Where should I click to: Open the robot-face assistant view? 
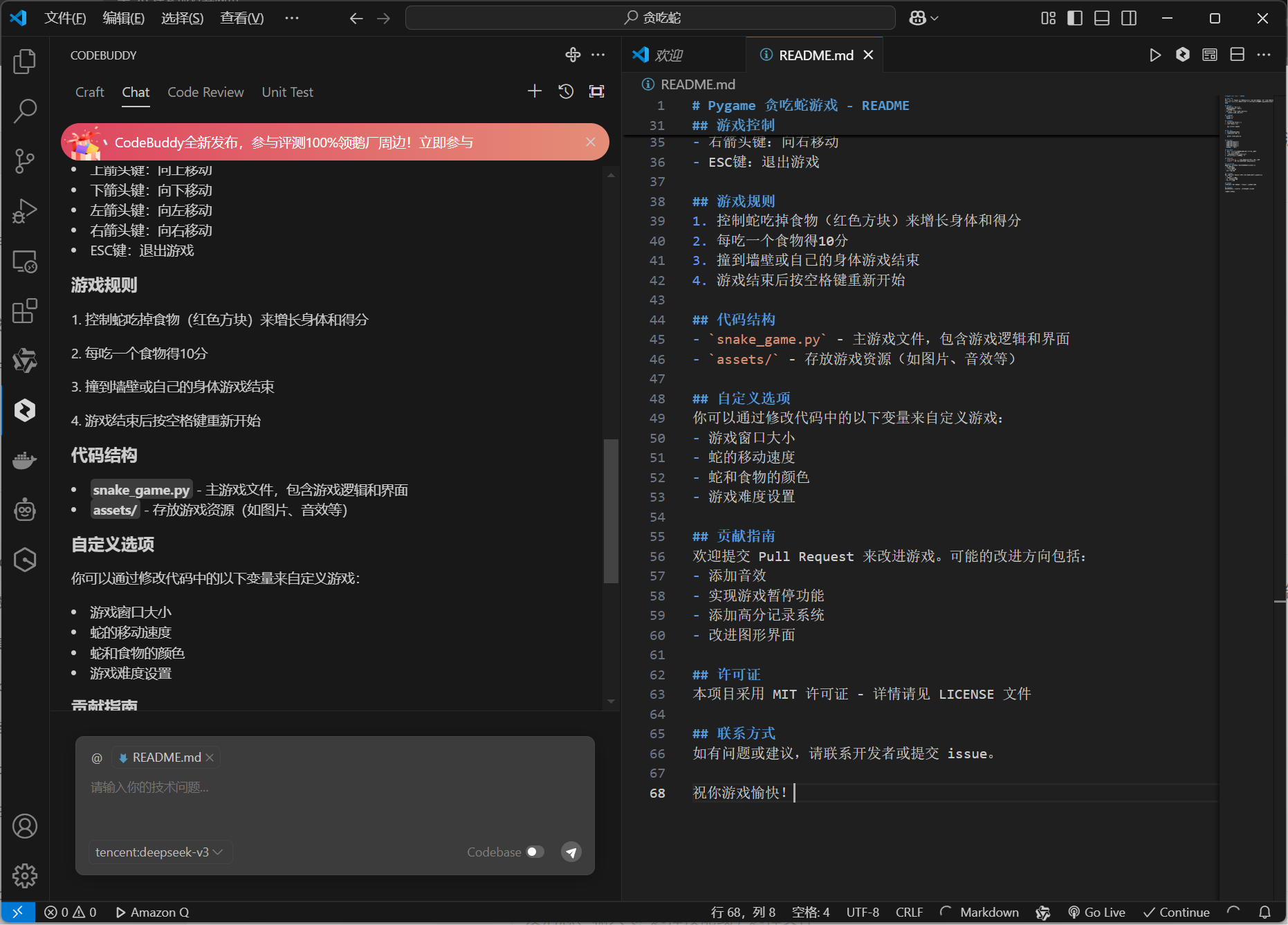coord(25,510)
